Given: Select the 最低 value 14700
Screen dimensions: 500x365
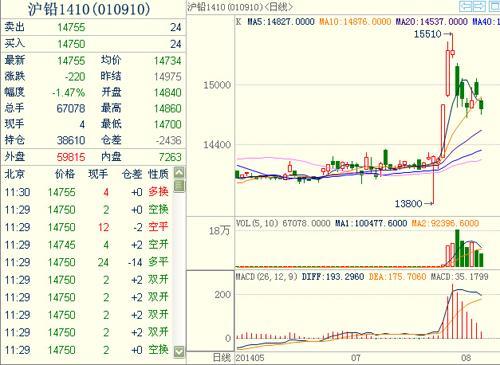Looking at the screenshot, I should [x=167, y=125].
